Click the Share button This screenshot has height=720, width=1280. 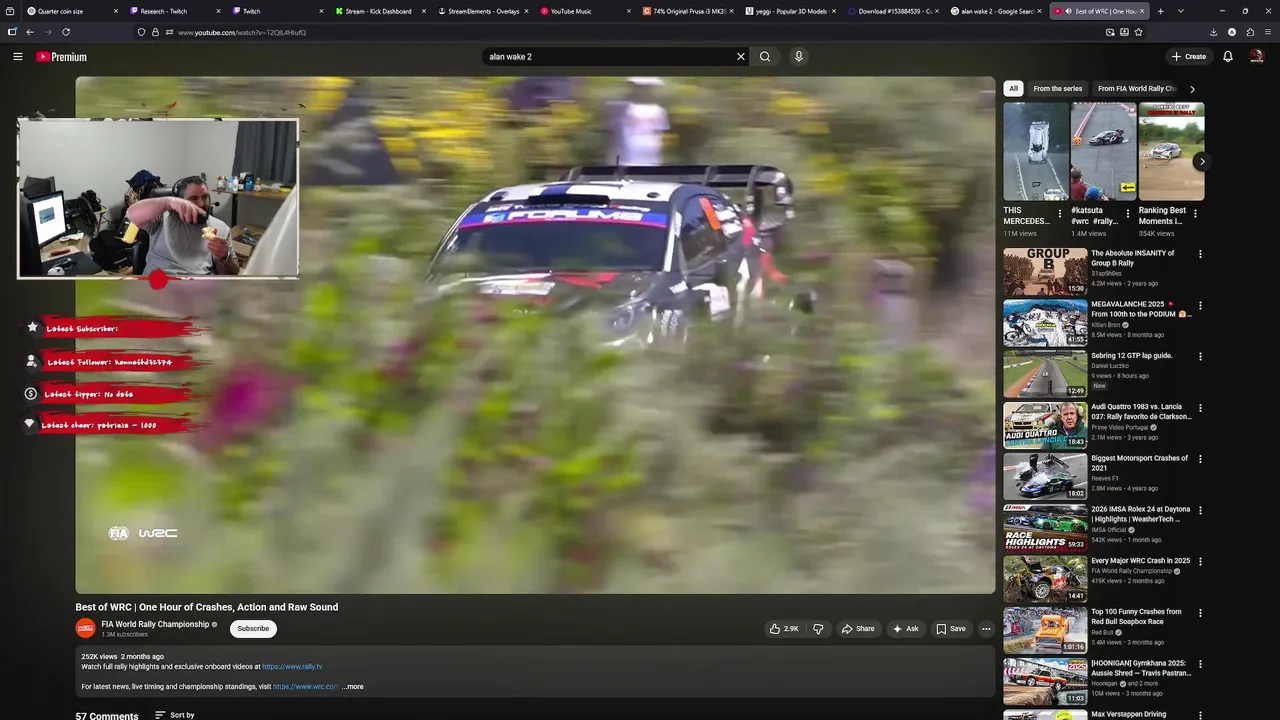coord(858,629)
